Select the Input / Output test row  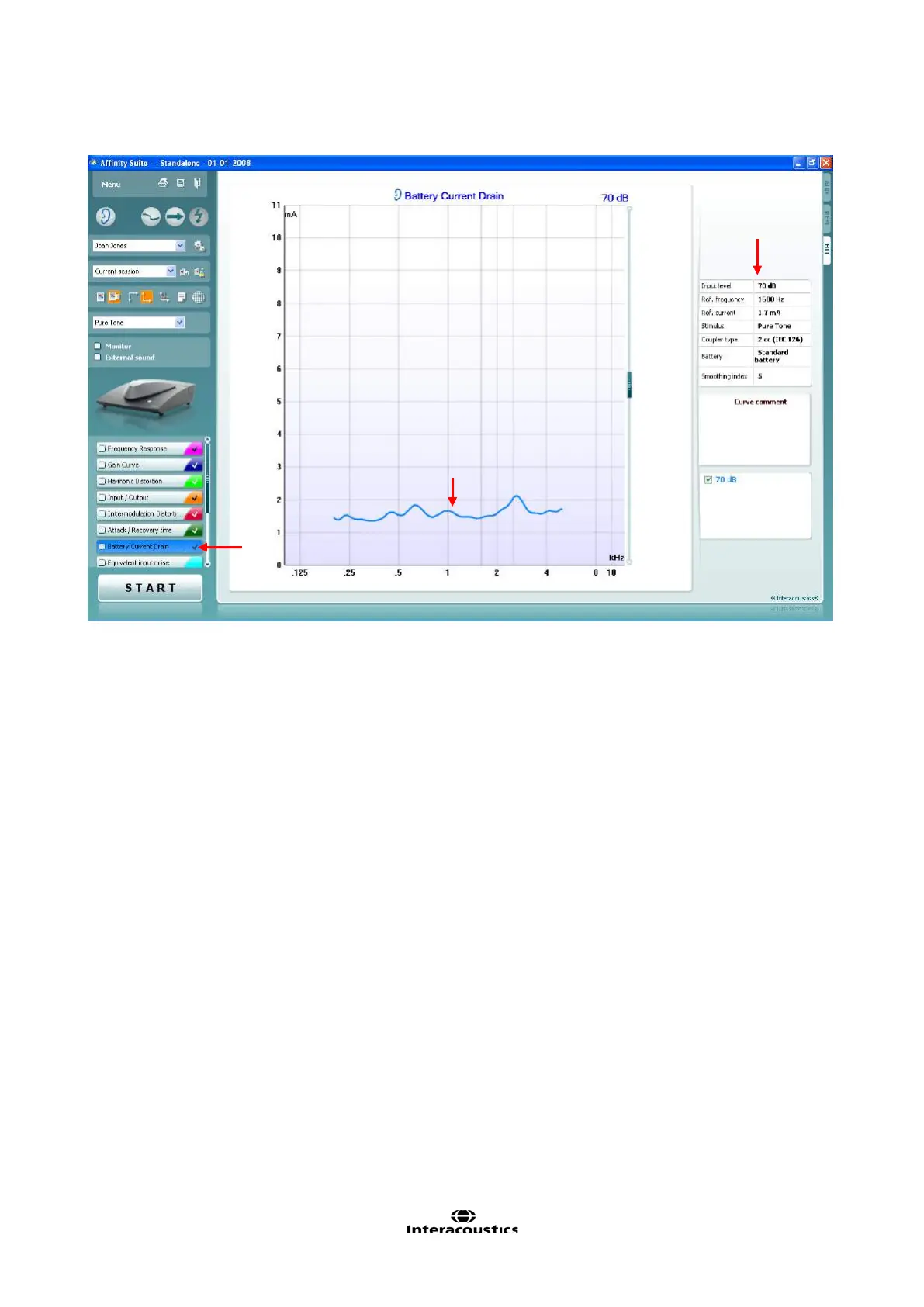150,497
